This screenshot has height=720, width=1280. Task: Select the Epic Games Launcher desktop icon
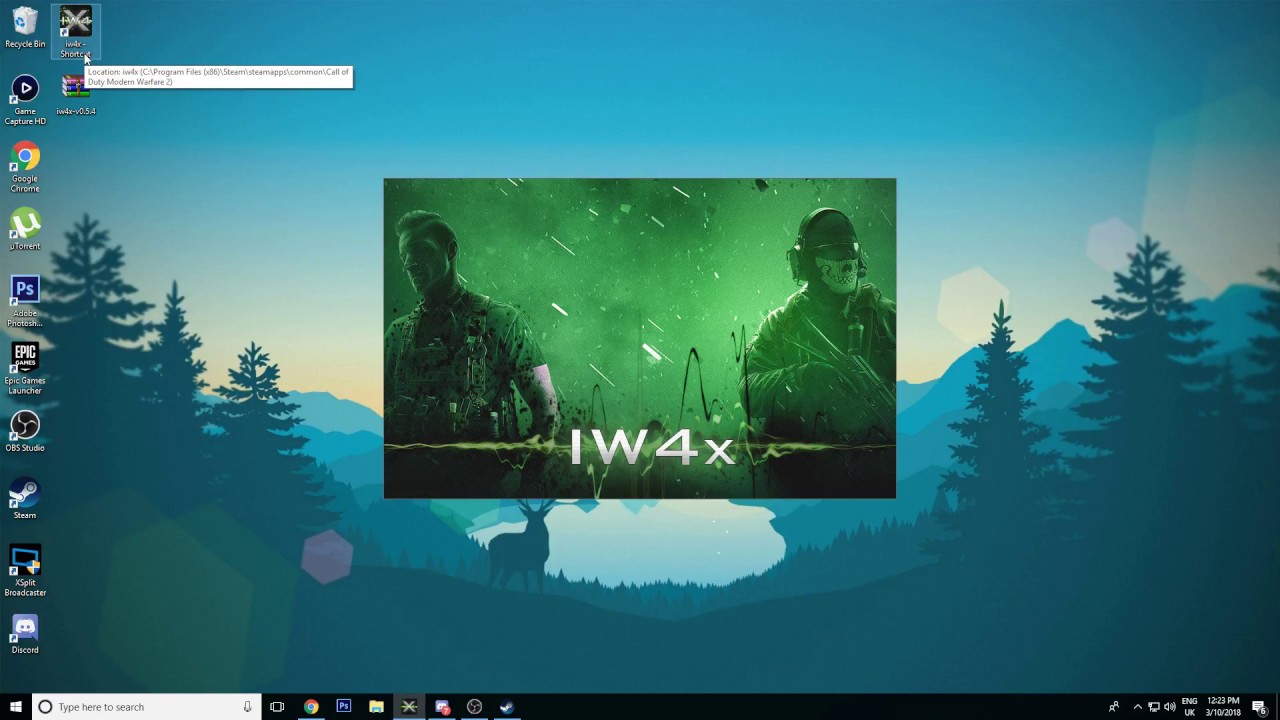point(25,368)
